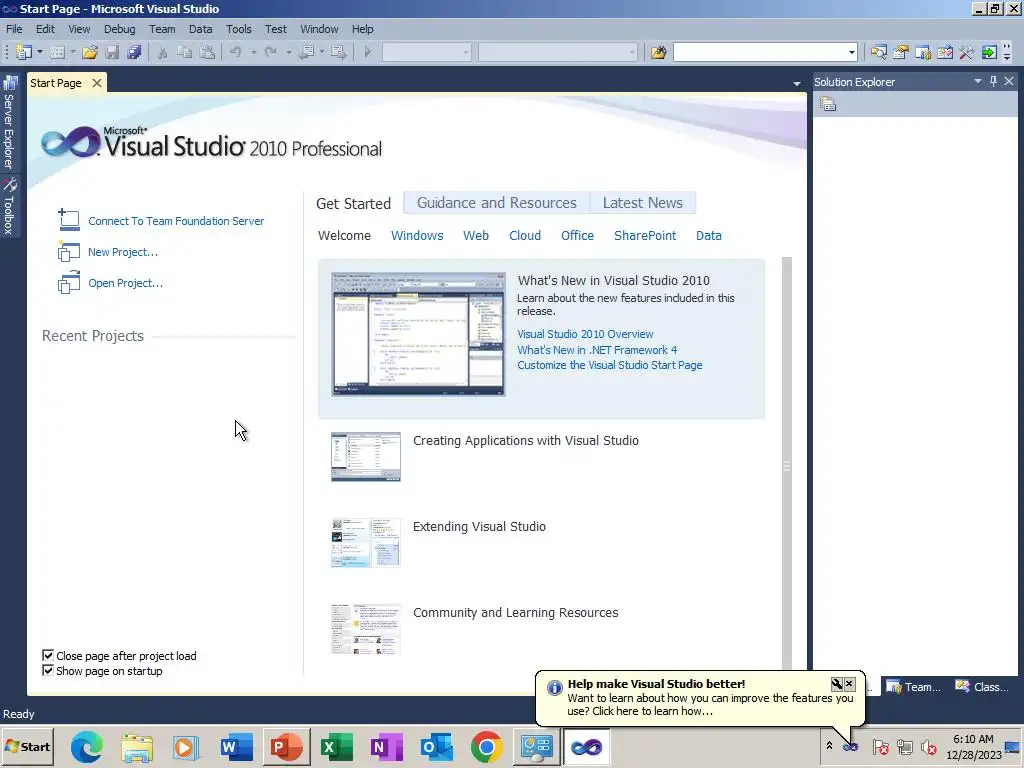The width and height of the screenshot is (1024, 768).
Task: Open the Redo history dropdown arrow
Action: pos(288,52)
